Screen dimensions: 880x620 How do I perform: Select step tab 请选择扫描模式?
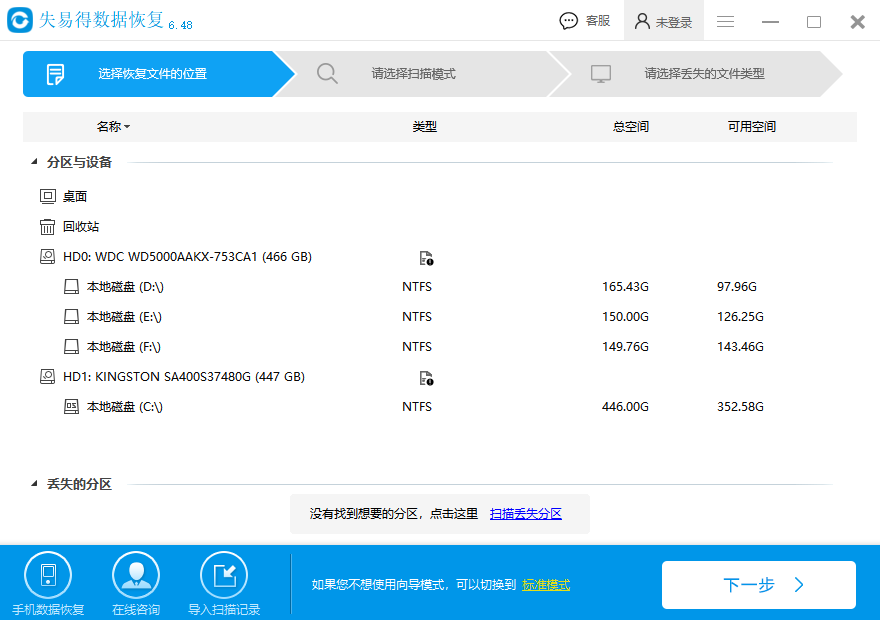point(421,74)
